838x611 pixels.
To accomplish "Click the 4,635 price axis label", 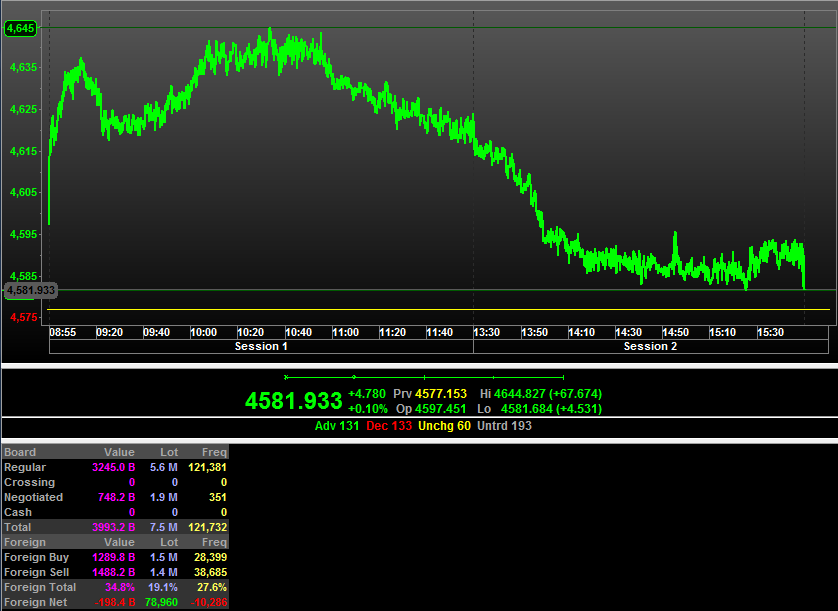I will 24,67.
